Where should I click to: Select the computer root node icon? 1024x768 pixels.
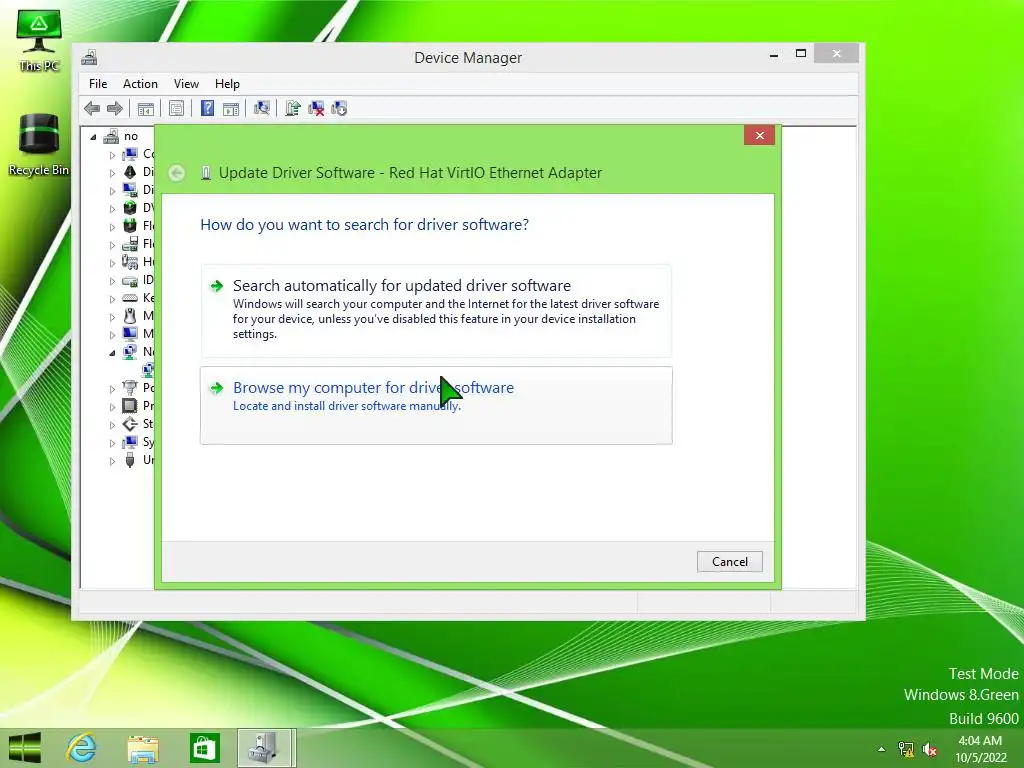click(x=112, y=136)
